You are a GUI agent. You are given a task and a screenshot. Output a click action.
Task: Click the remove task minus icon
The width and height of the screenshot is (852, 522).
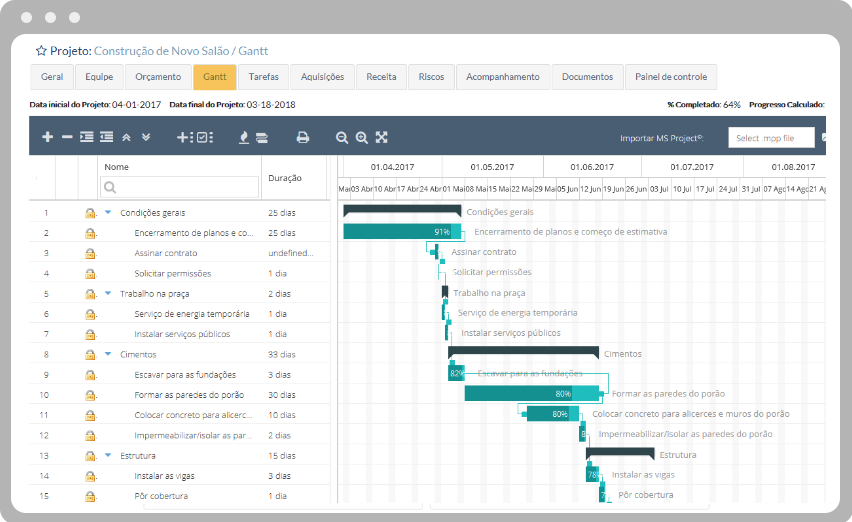(67, 137)
